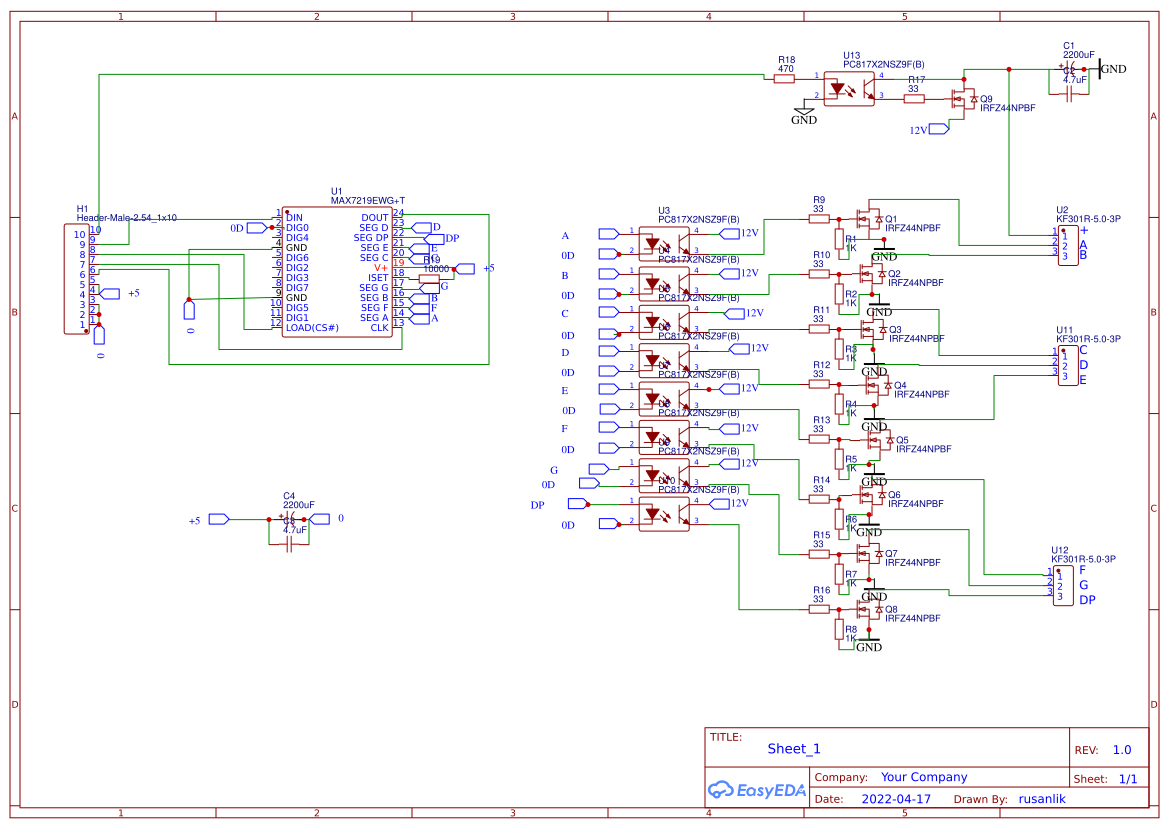Select the 12V net flag near Q9
The width and height of the screenshot is (1169, 828).
pyautogui.click(x=937, y=129)
